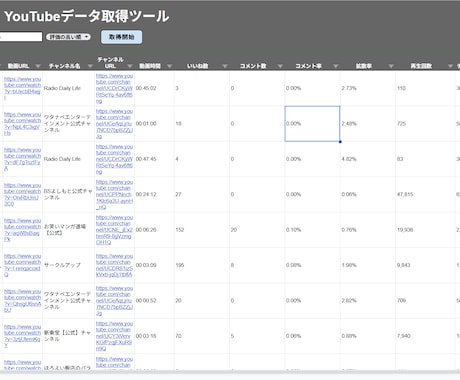Select the サークルアップ channel name cell
The height and width of the screenshot is (380, 460).
point(68,265)
